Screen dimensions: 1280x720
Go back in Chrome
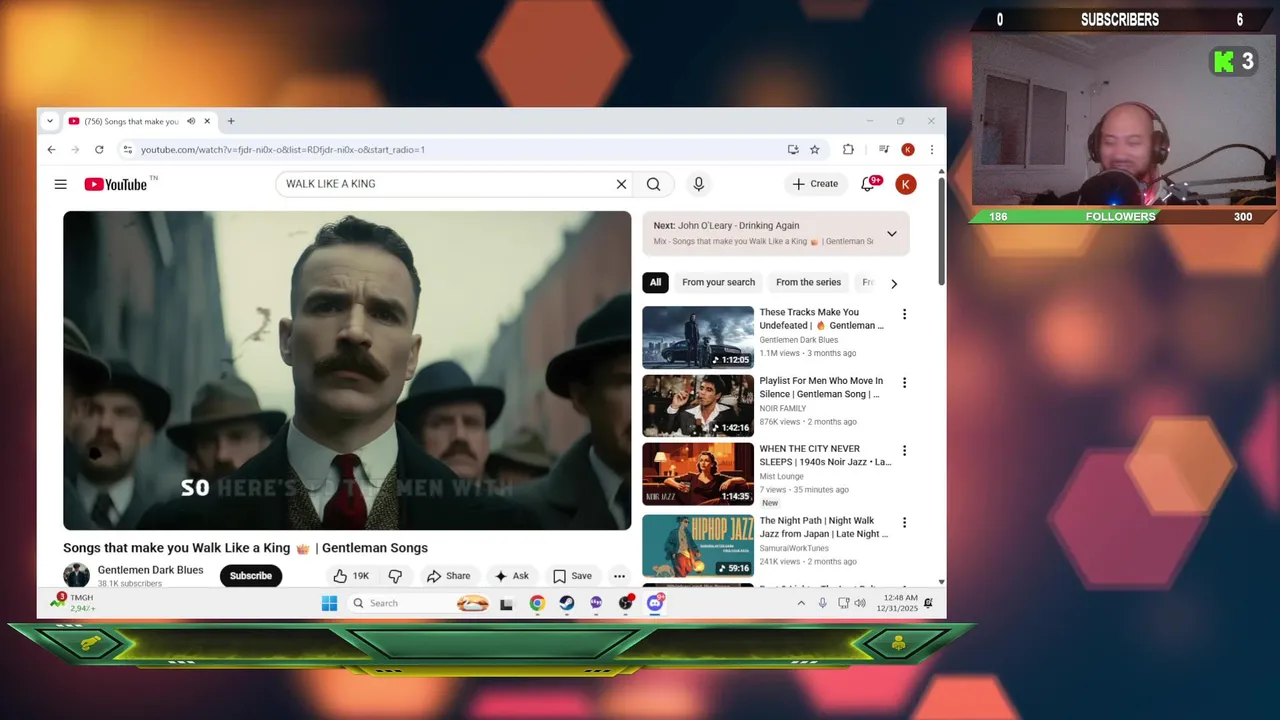point(51,150)
